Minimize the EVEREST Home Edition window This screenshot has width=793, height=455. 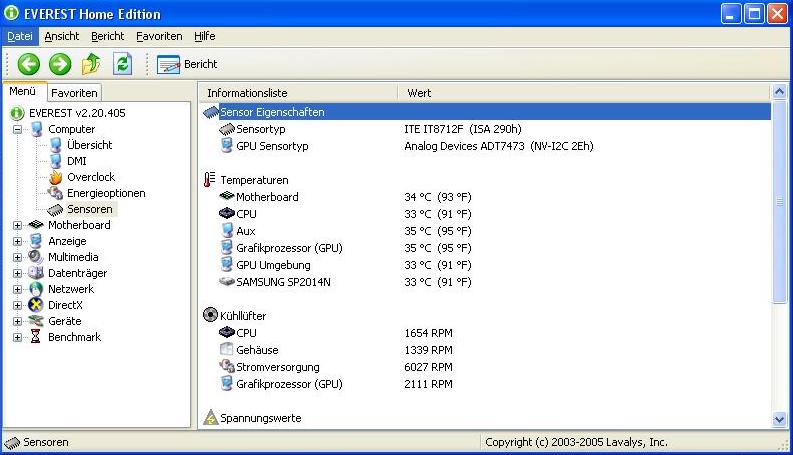730,14
